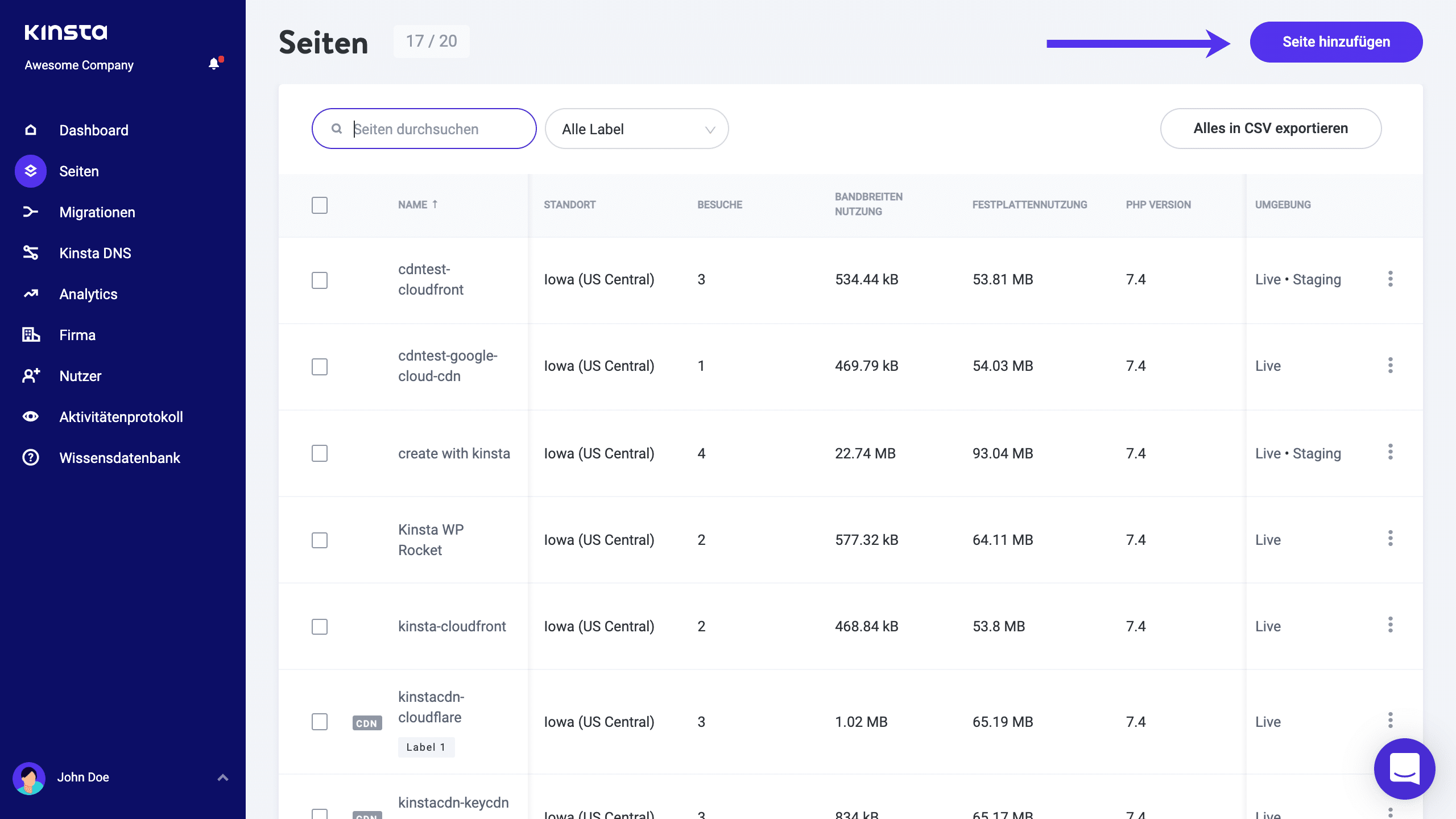The height and width of the screenshot is (819, 1456).
Task: Click the Migrationen navigation icon
Action: (30, 212)
